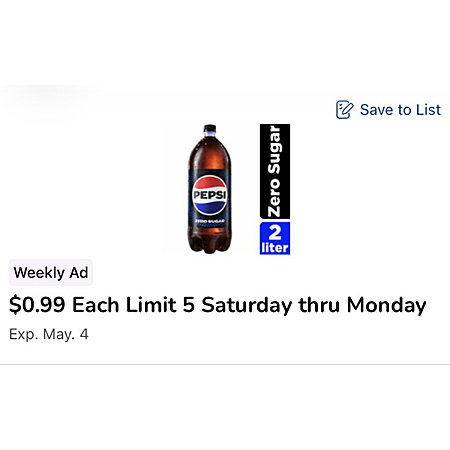450x450 pixels.
Task: Open the $0.99 Each Limit 5 deal title
Action: point(217,305)
